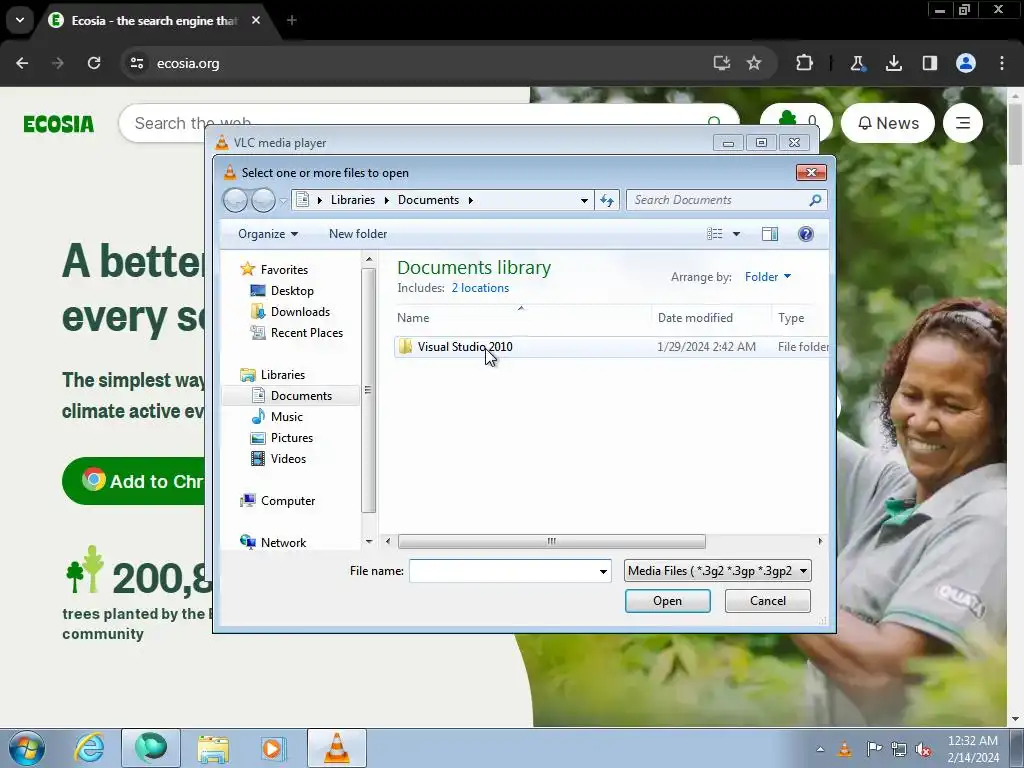Select Documents under Libraries
The width and height of the screenshot is (1024, 768).
point(301,396)
